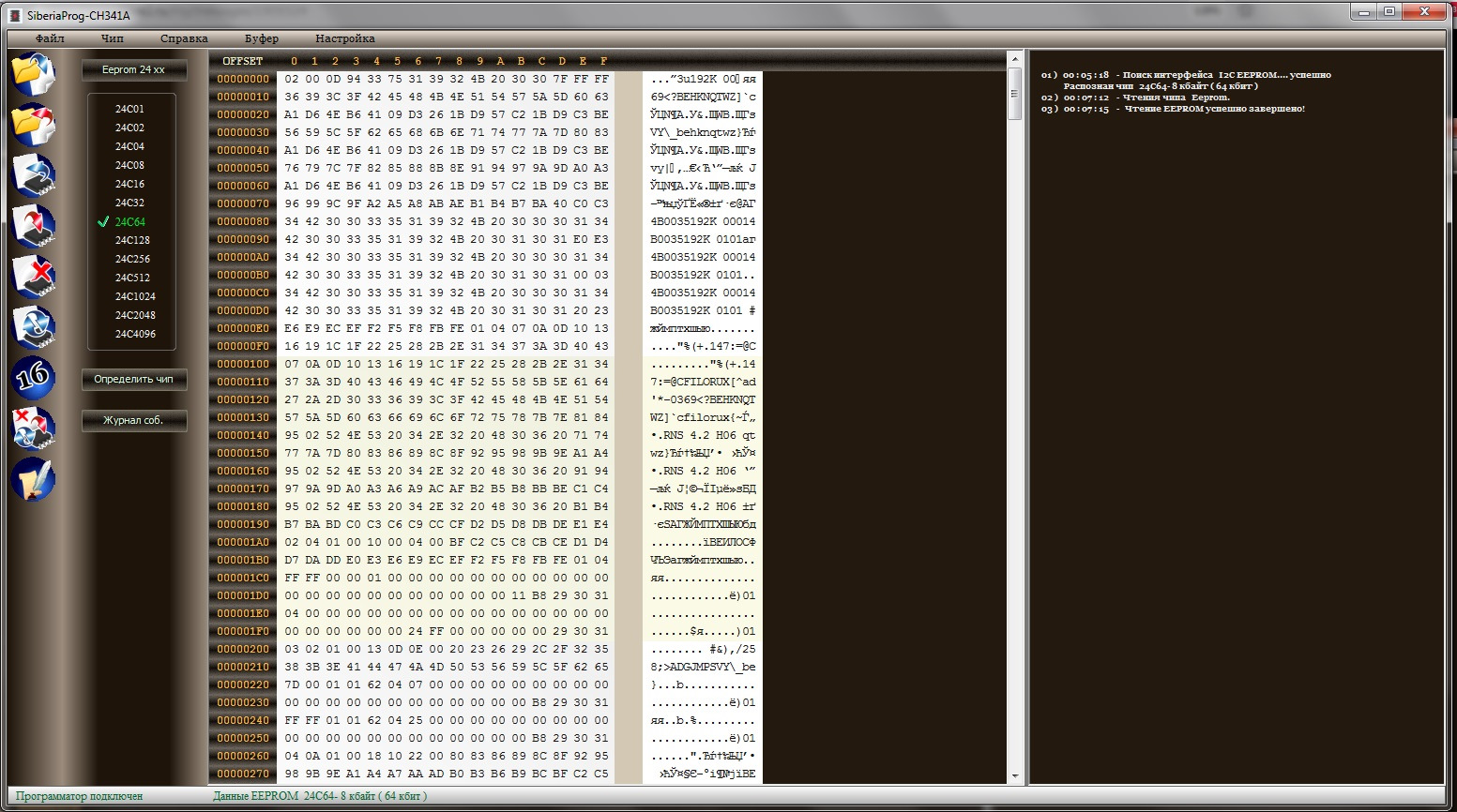Click the save file folder icon with red arrow

(33, 125)
